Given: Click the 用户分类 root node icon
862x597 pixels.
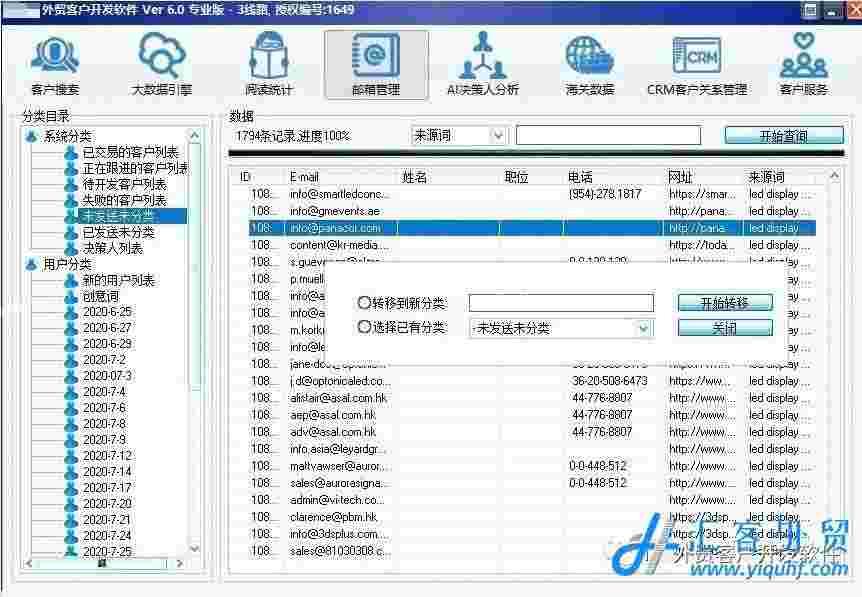Looking at the screenshot, I should [x=31, y=264].
